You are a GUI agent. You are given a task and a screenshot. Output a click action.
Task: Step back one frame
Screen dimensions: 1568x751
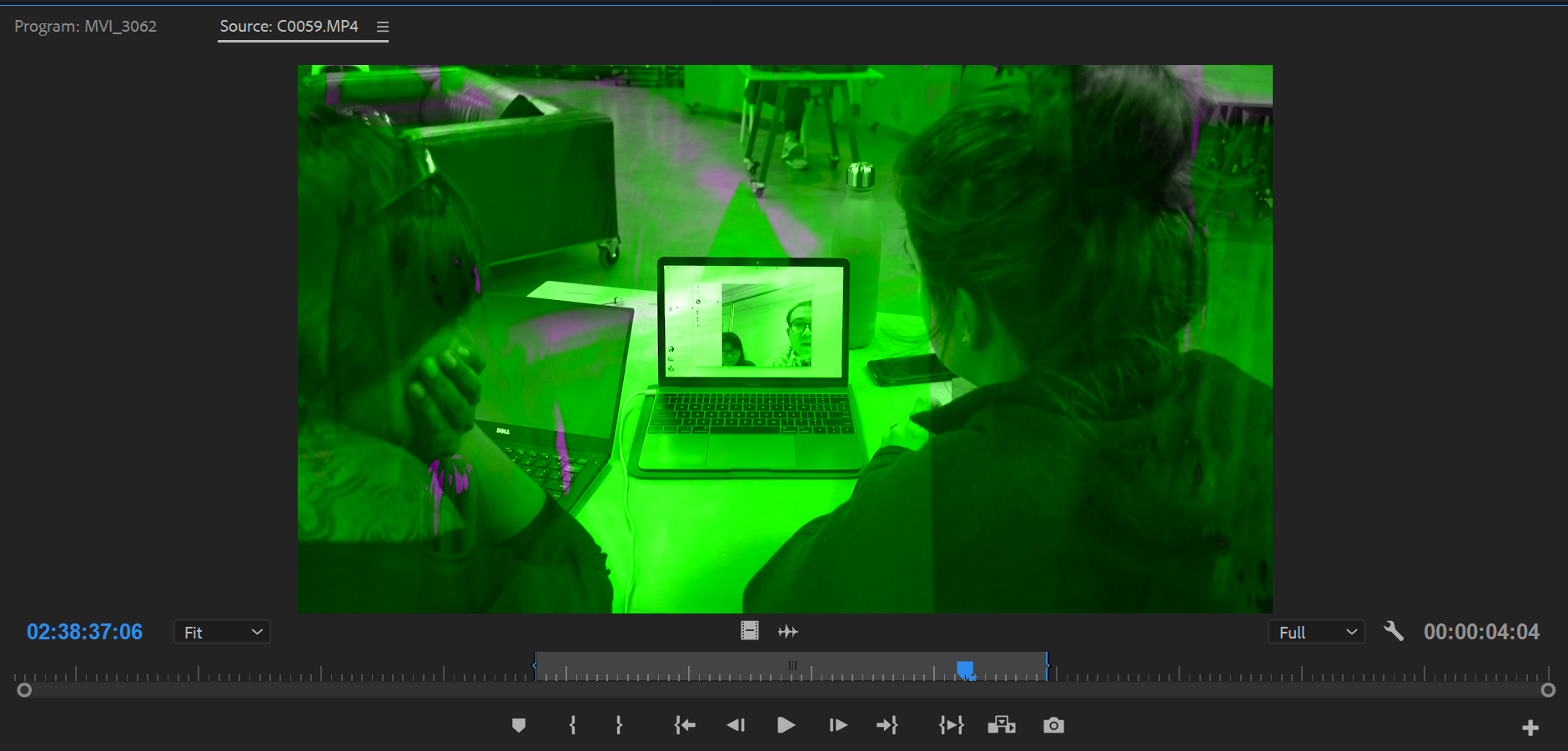(x=735, y=724)
